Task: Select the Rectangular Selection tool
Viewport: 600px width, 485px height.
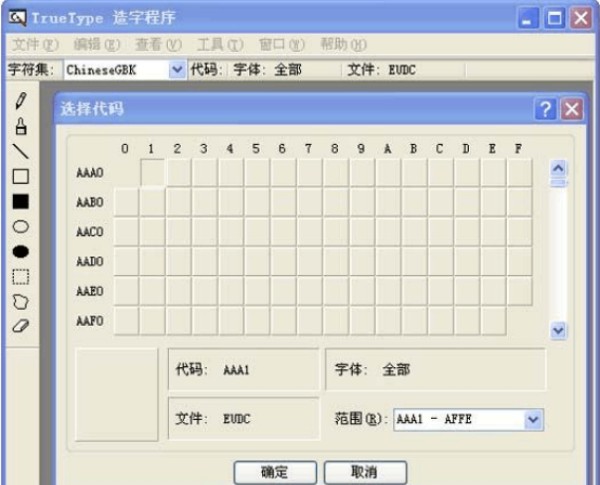Action: 21,277
